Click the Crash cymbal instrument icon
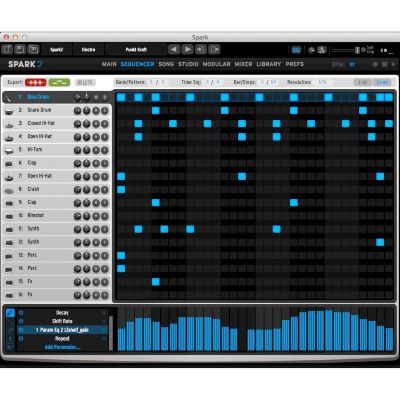Screen dimensions: 400x400 [x=9, y=190]
